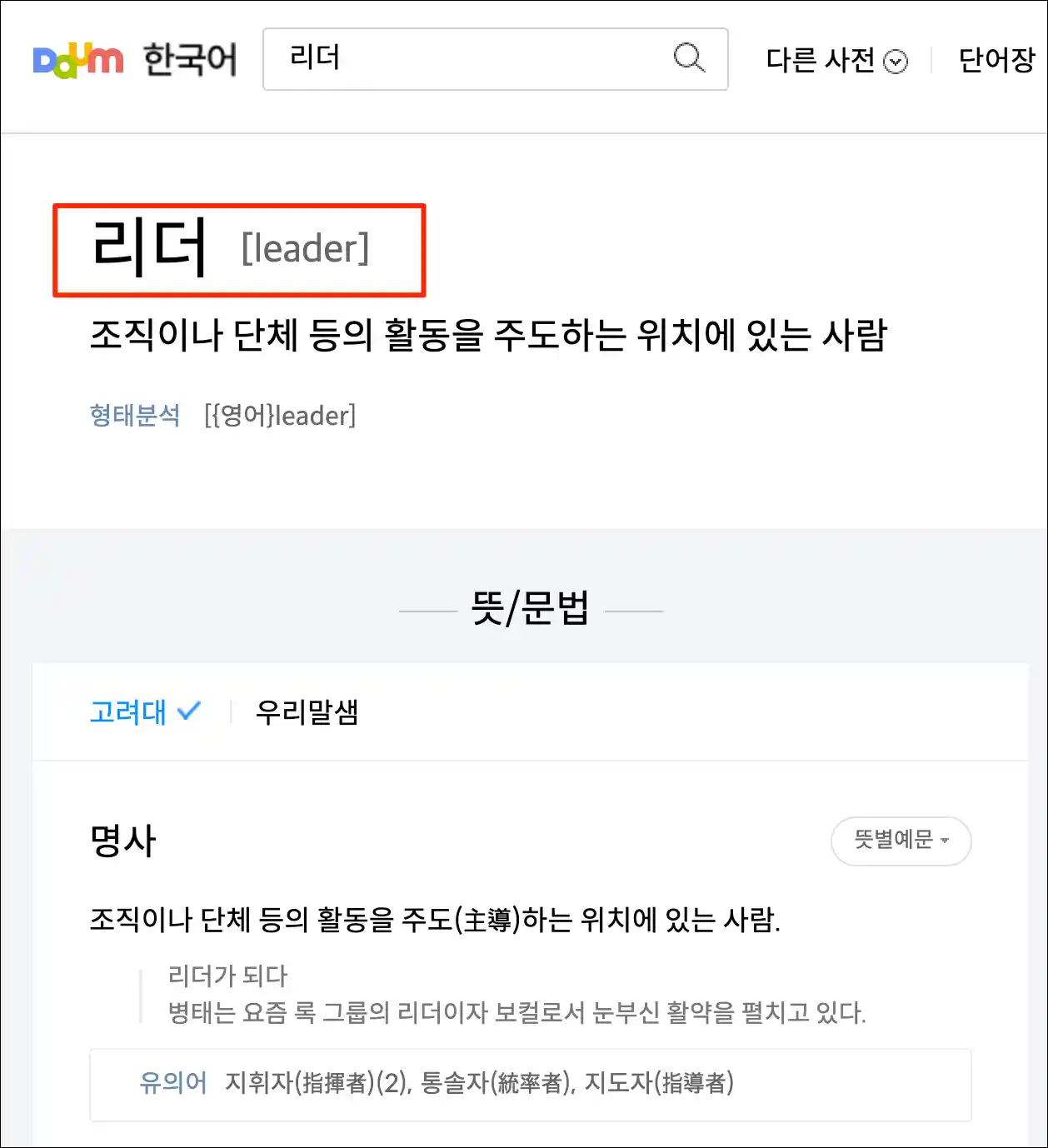The width and height of the screenshot is (1048, 1148).
Task: Click the example phrase 리더가 되다
Action: (227, 976)
